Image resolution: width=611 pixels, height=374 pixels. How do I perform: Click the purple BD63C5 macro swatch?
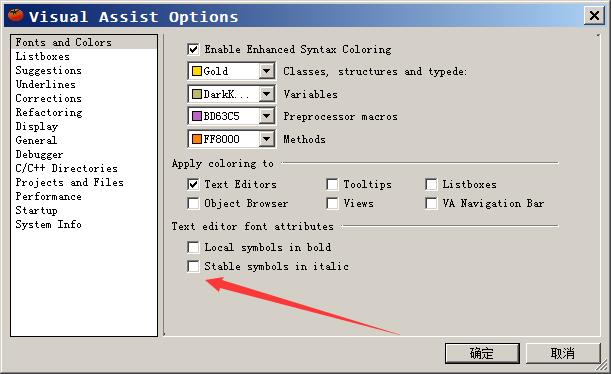pos(197,116)
